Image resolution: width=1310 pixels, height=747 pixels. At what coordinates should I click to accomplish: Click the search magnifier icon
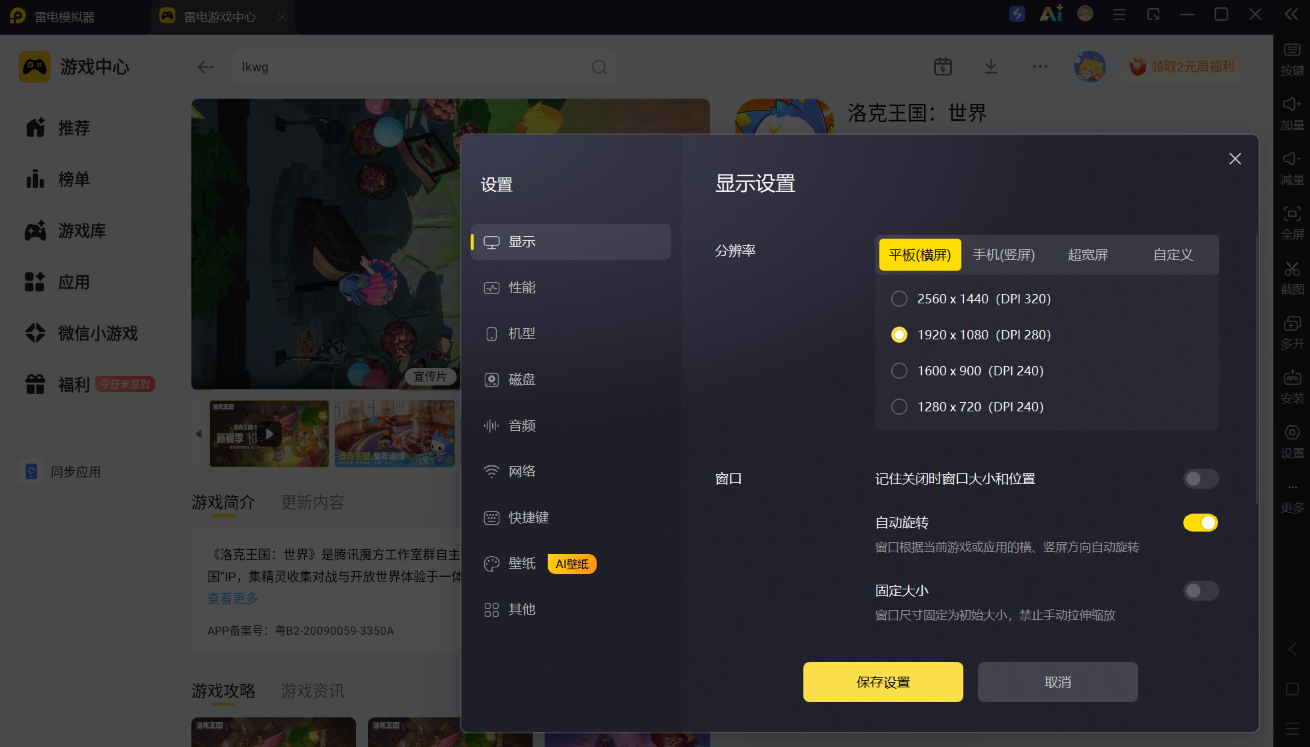[x=599, y=67]
